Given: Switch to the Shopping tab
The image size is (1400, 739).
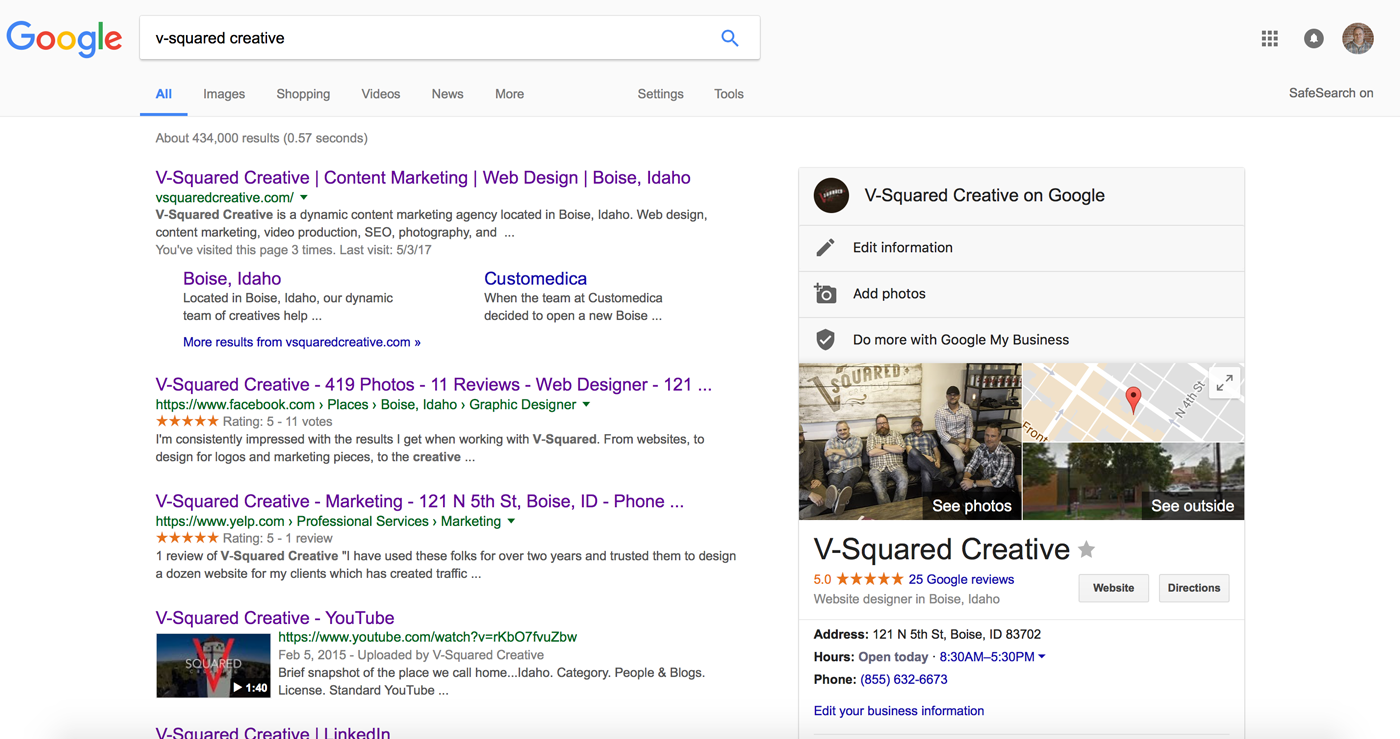Looking at the screenshot, I should [303, 94].
